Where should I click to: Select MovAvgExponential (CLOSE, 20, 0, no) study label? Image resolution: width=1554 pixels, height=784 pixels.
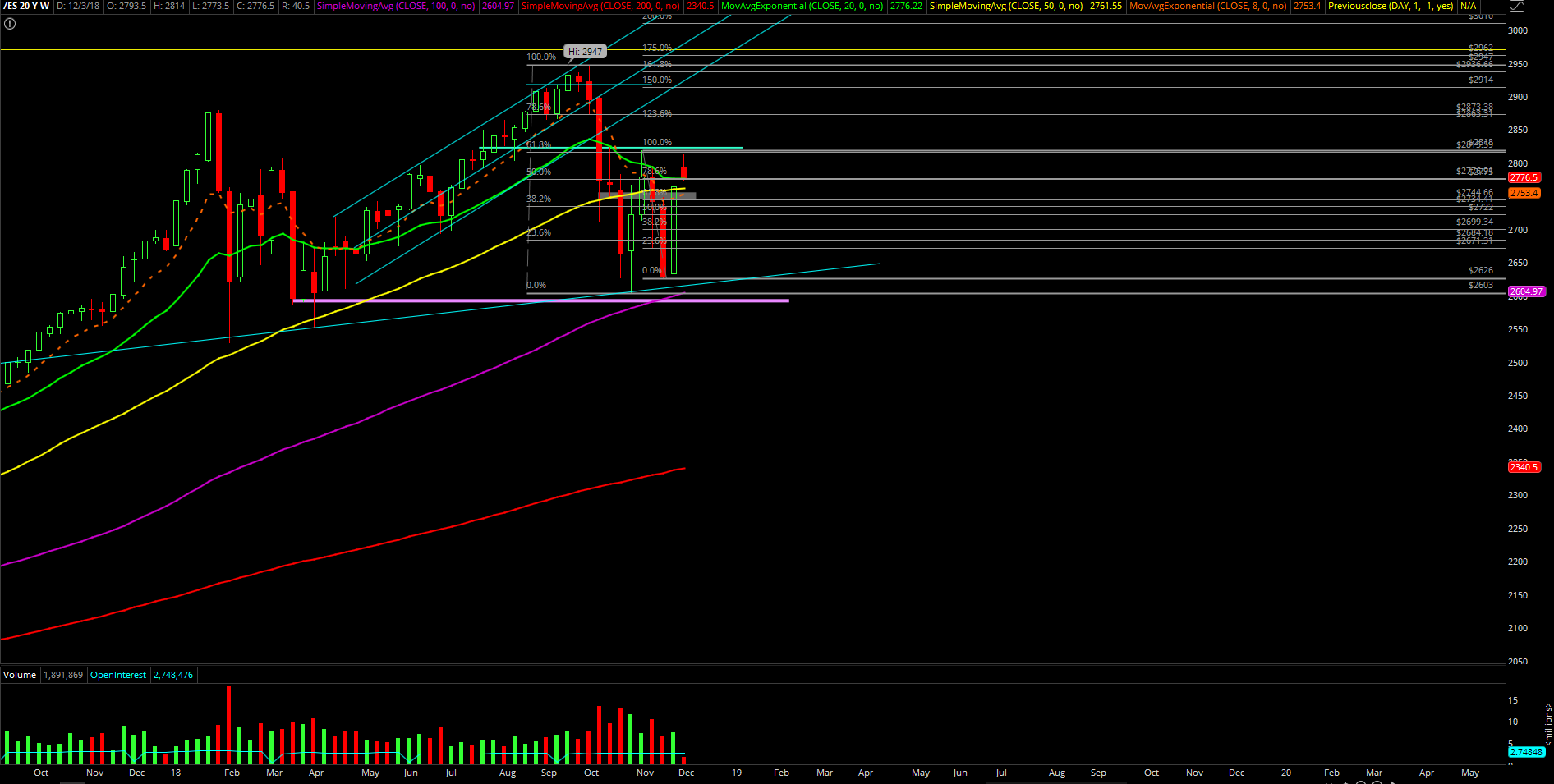pyautogui.click(x=802, y=6)
